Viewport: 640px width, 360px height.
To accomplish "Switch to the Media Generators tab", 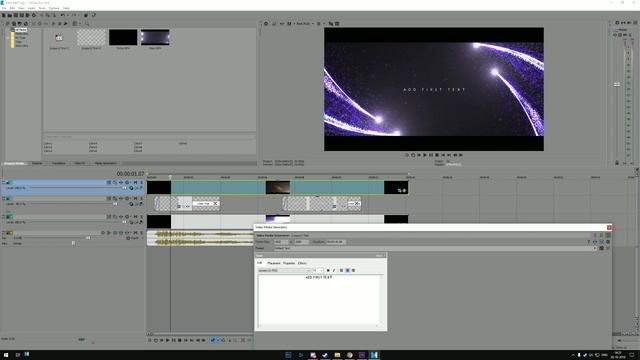I will coord(106,163).
